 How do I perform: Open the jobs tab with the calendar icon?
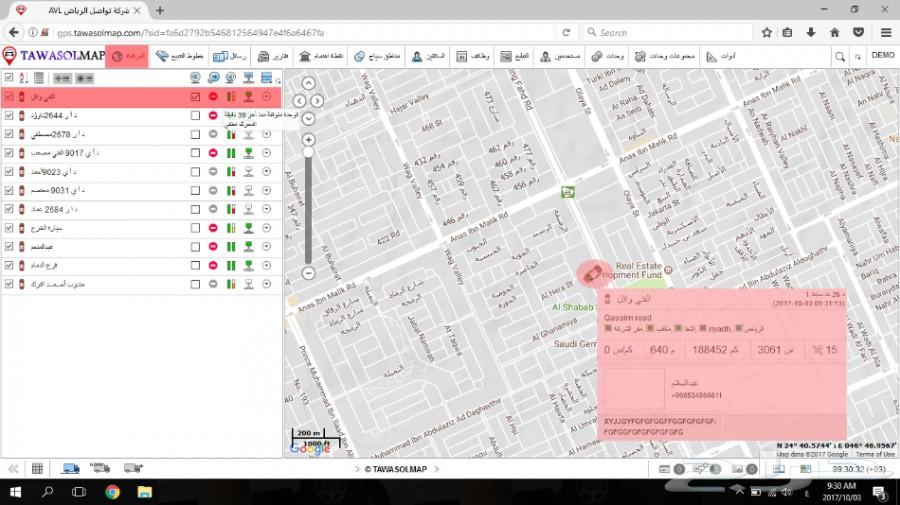pyautogui.click(x=472, y=56)
